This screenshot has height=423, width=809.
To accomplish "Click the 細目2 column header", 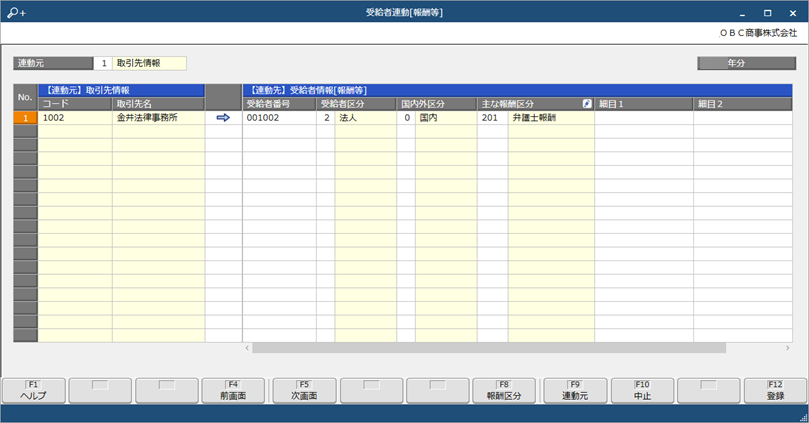I will [x=743, y=104].
